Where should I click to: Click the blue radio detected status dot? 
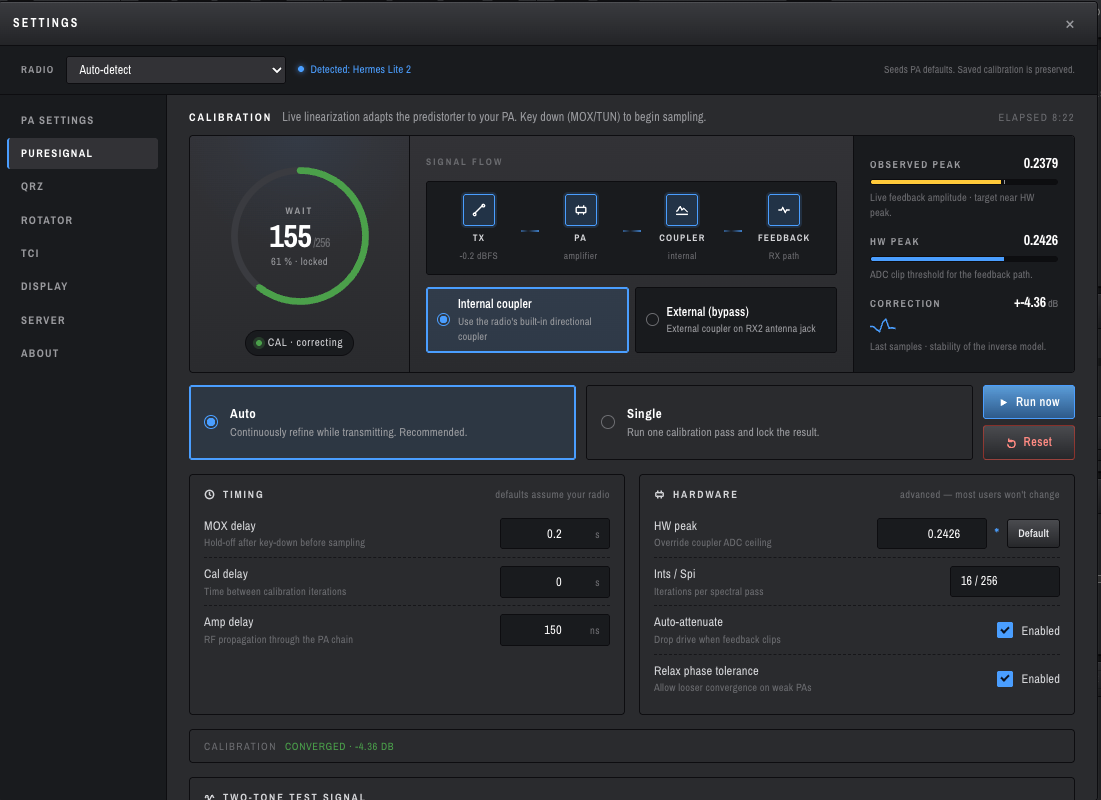(x=301, y=70)
